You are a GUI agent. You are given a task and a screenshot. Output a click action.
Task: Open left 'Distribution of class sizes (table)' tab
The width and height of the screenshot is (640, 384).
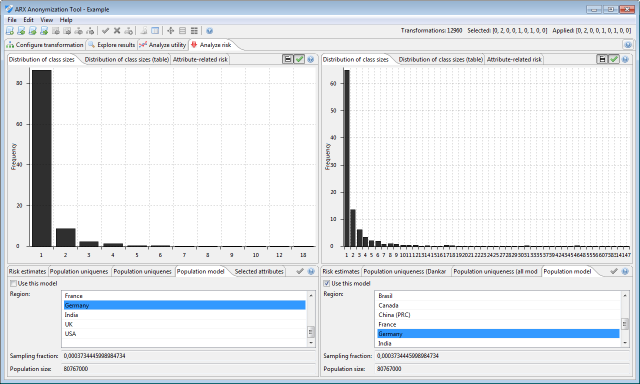click(127, 60)
